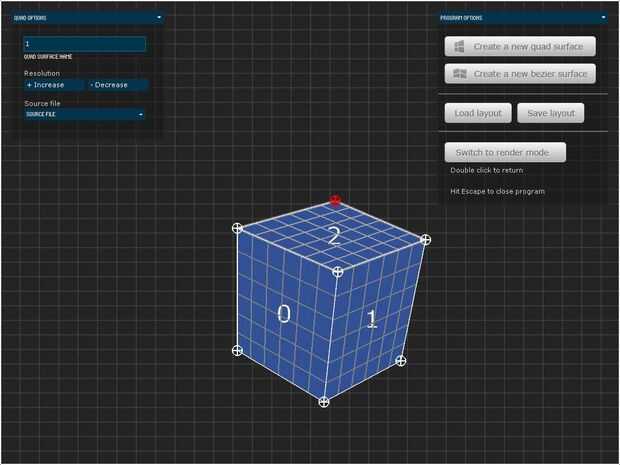Select quad surface labeled 2
The image size is (620, 465).
[x=334, y=236]
